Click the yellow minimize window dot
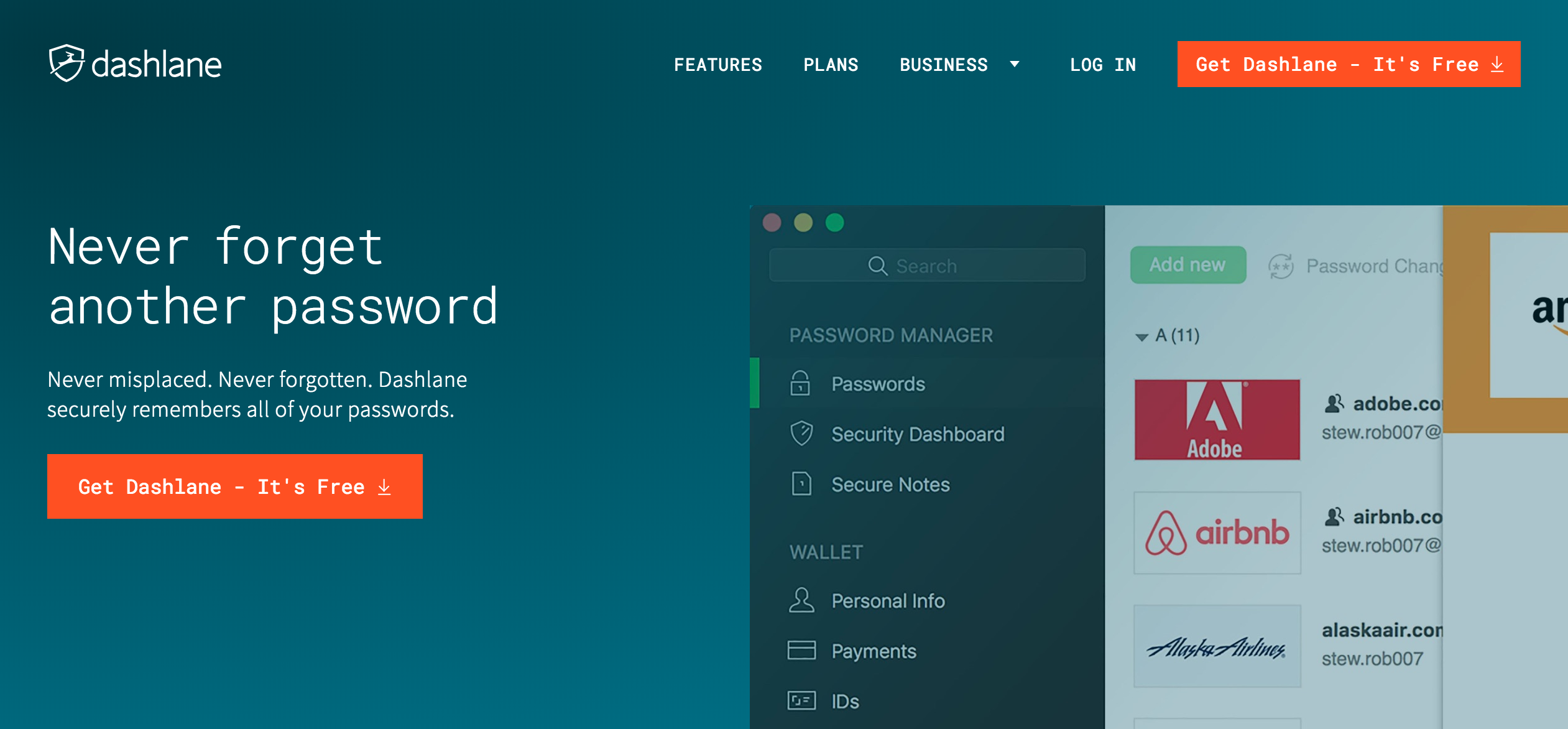 pos(803,223)
